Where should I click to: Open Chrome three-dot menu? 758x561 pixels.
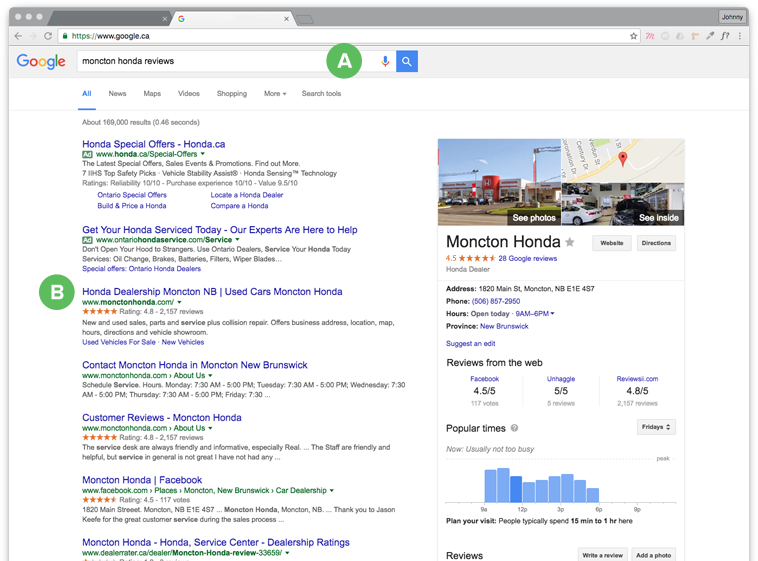pos(740,36)
